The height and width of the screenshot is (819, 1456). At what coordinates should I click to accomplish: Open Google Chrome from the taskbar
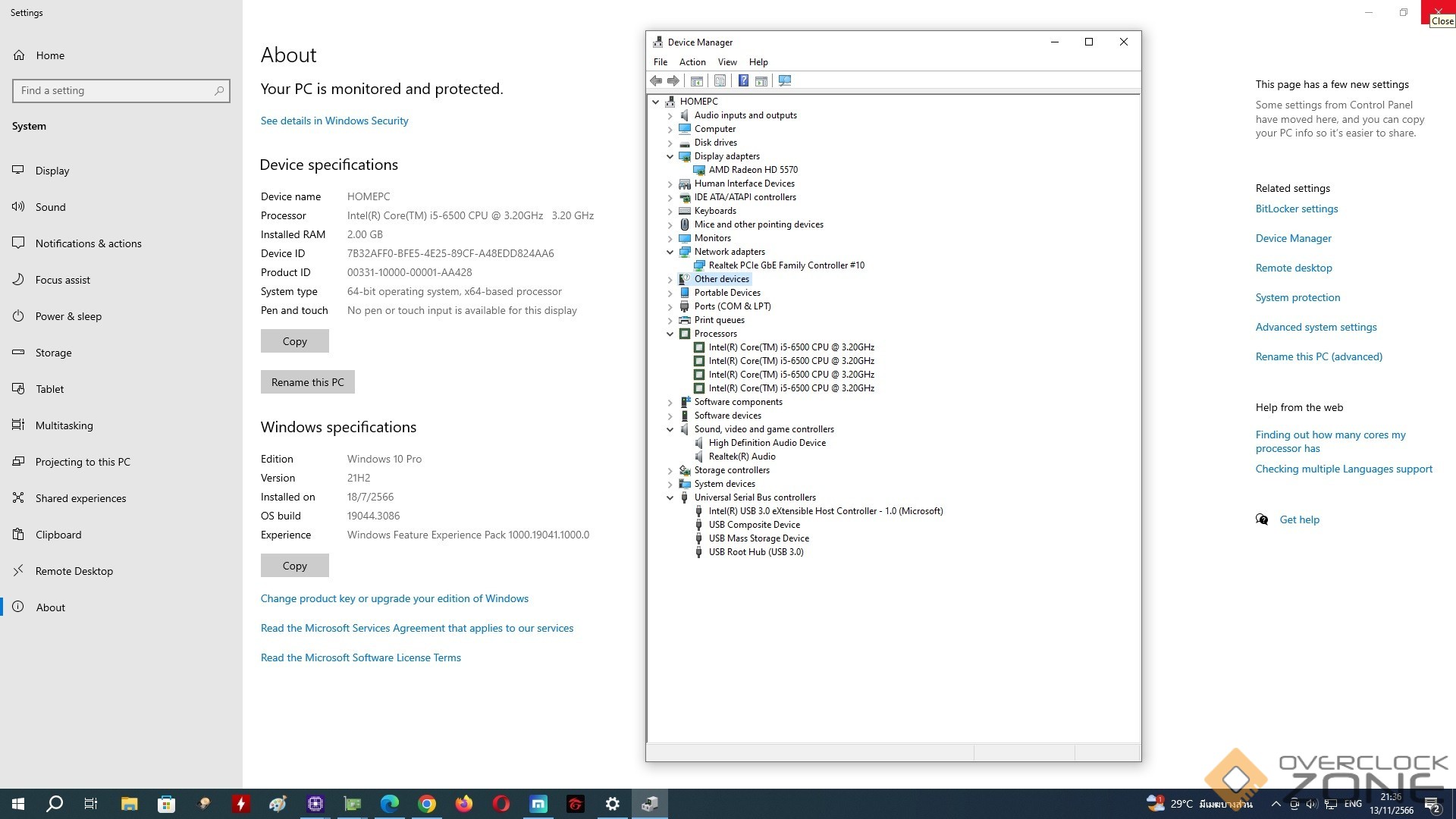click(427, 804)
